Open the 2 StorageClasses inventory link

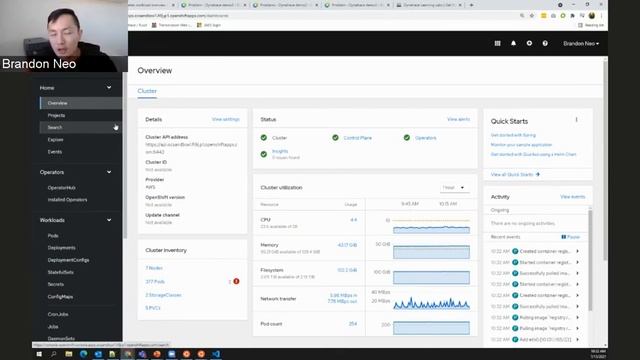(x=163, y=295)
